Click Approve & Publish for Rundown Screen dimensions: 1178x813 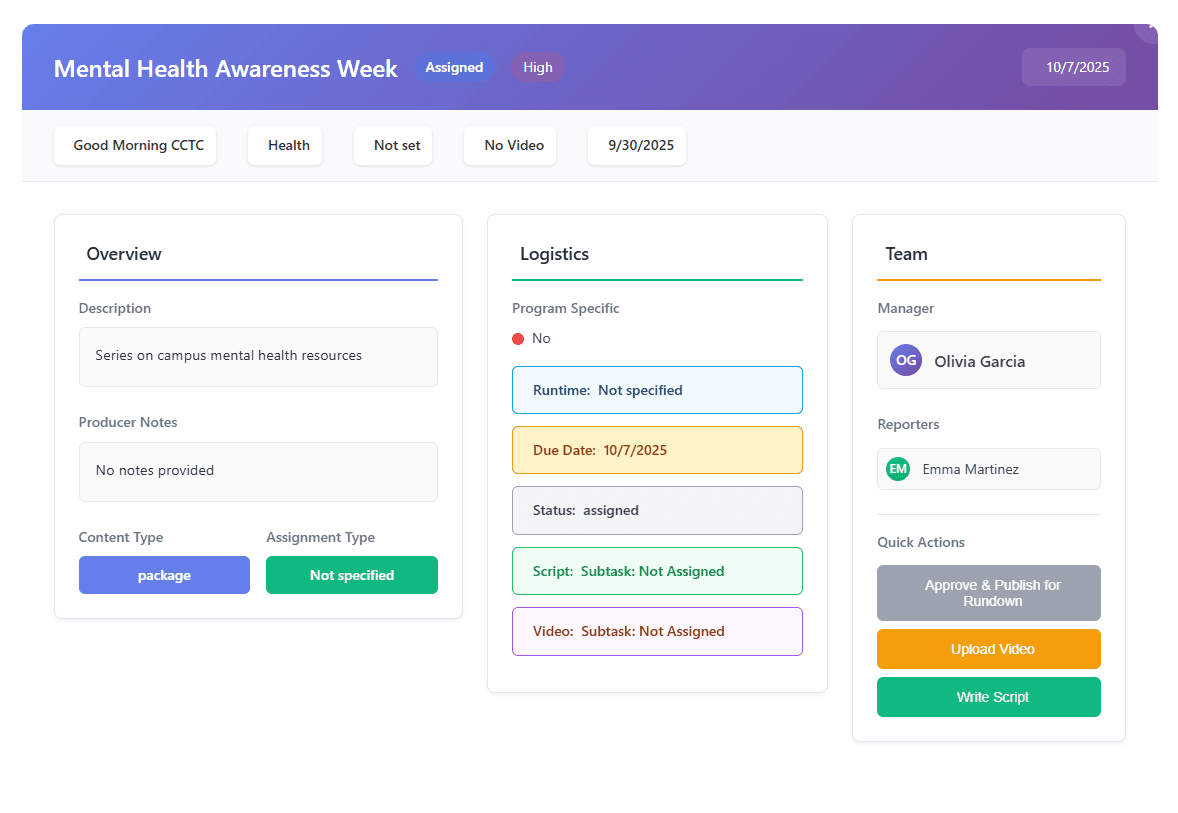coord(988,593)
